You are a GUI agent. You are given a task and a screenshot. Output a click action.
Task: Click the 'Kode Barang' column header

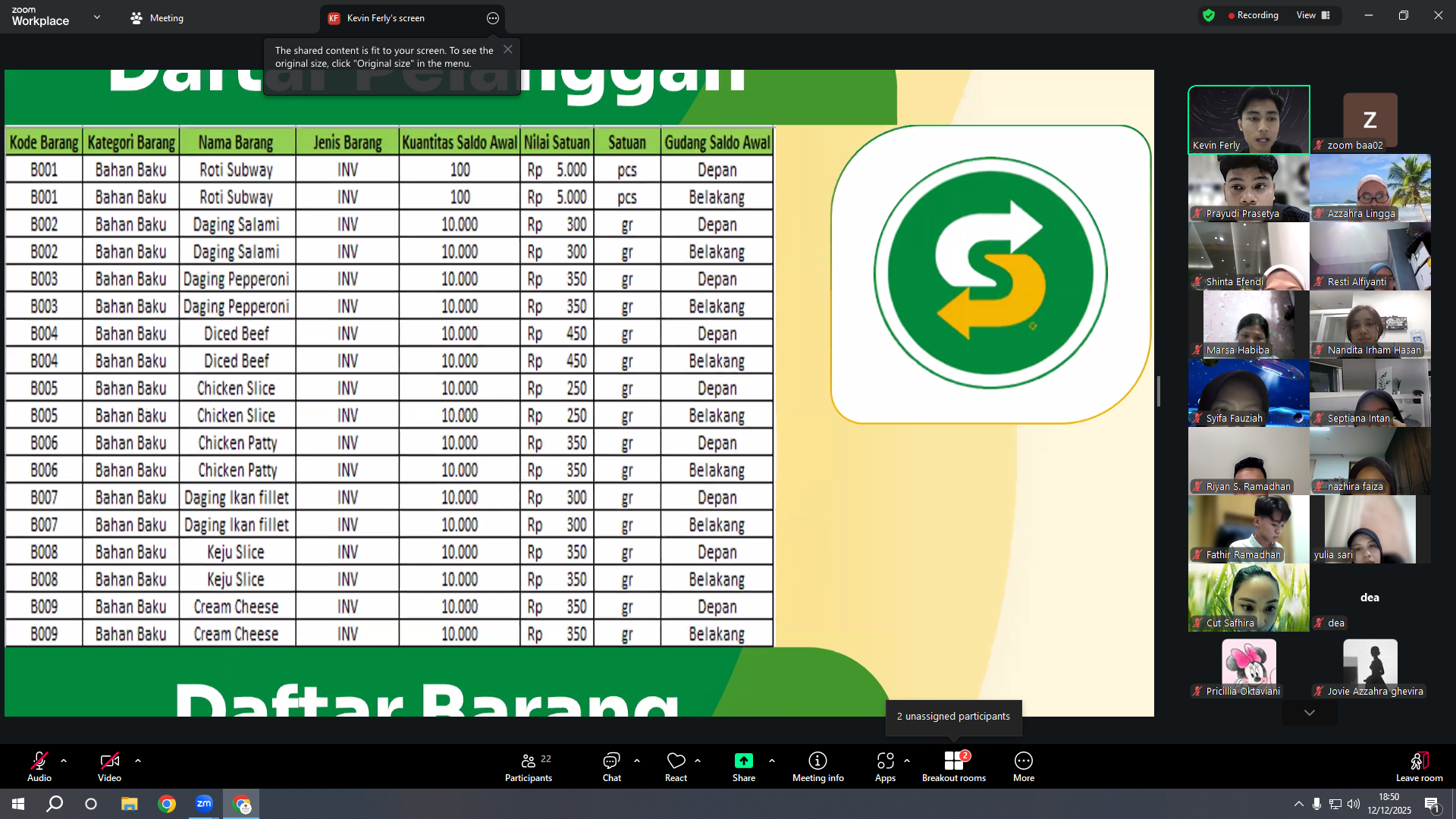click(44, 143)
